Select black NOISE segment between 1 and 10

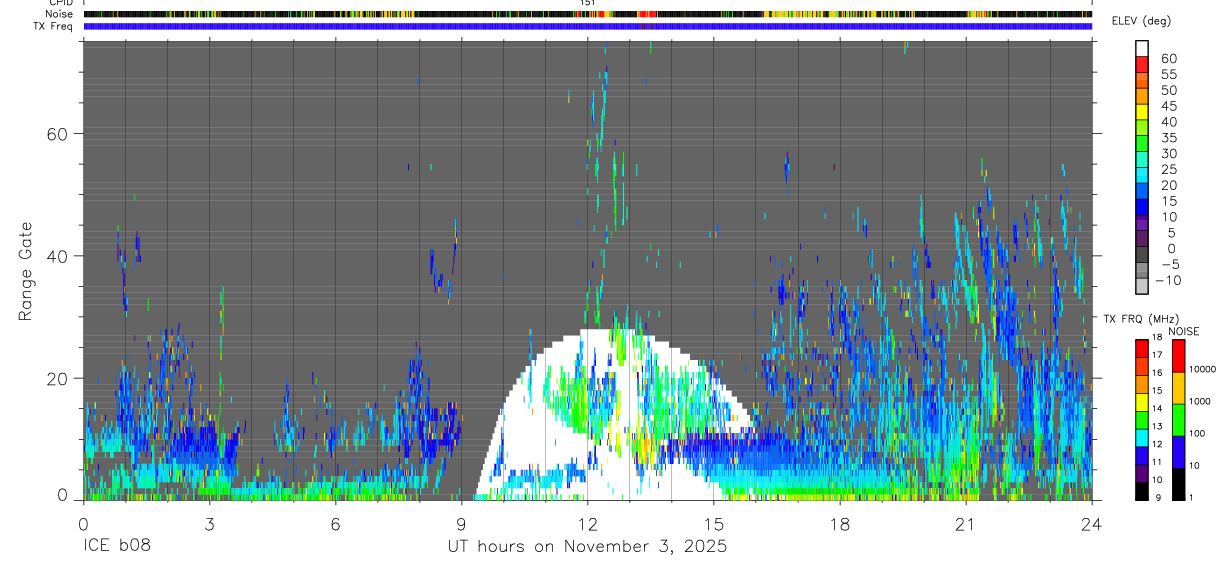tap(1178, 483)
